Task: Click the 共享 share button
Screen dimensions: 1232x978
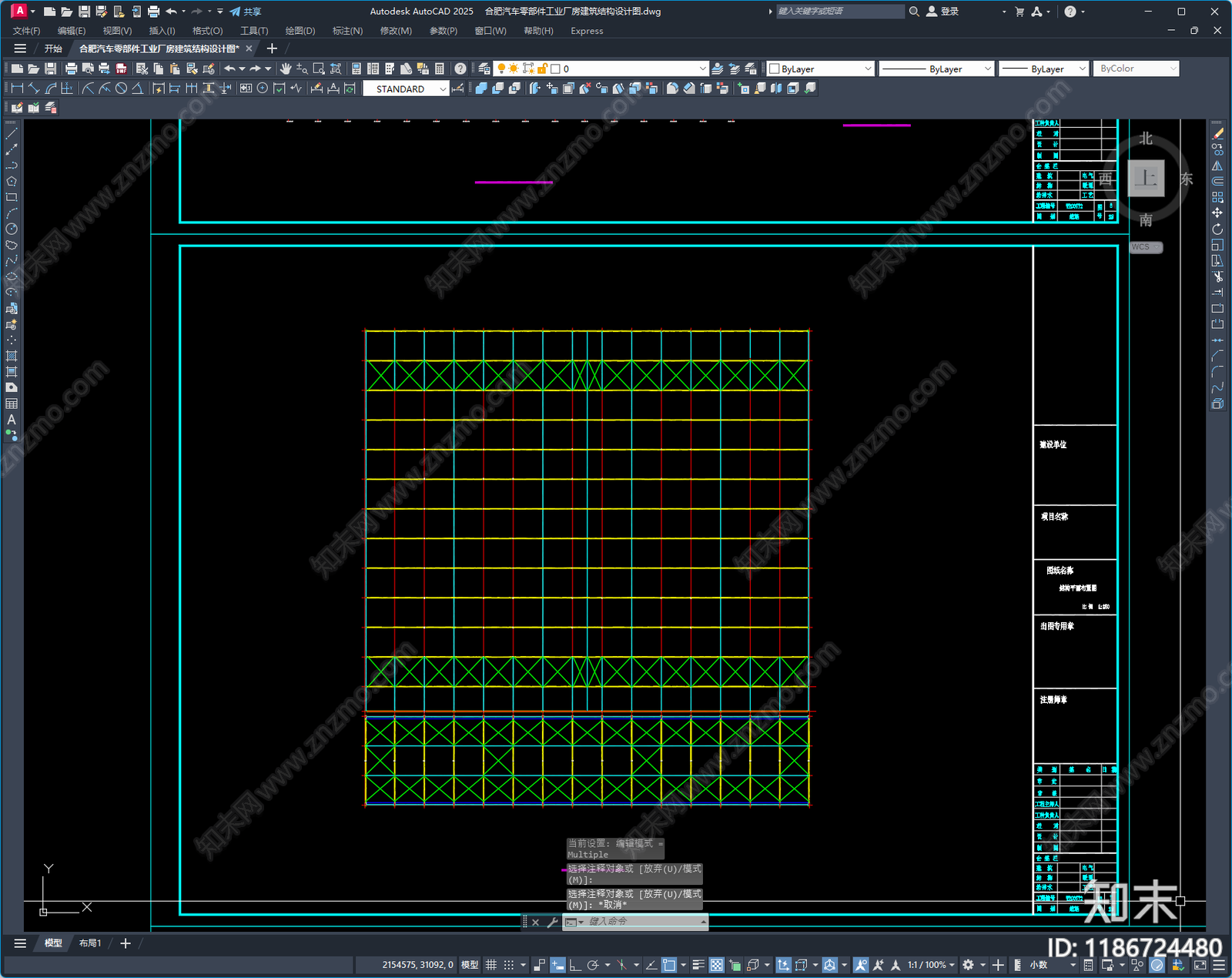Action: pos(246,12)
